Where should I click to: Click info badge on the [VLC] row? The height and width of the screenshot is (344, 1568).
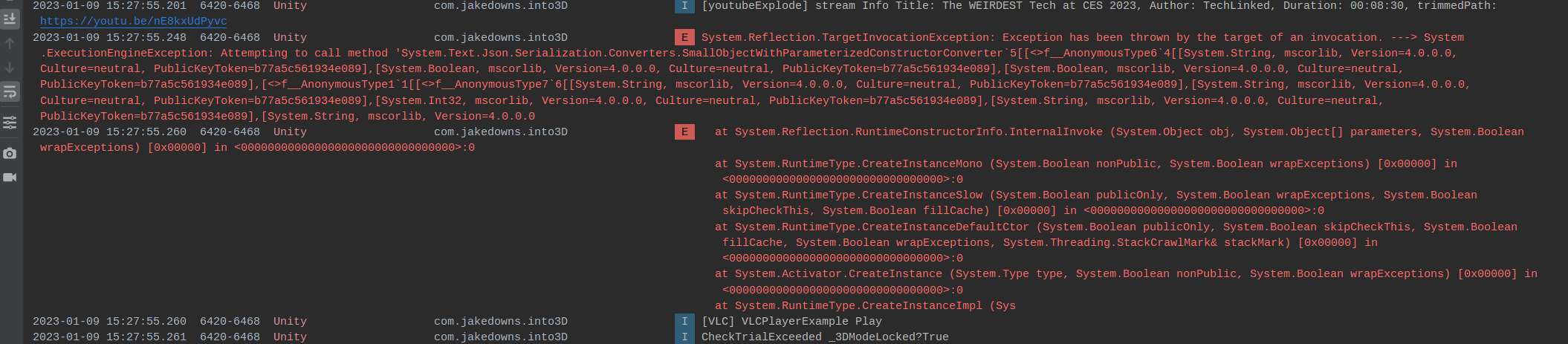[x=684, y=322]
